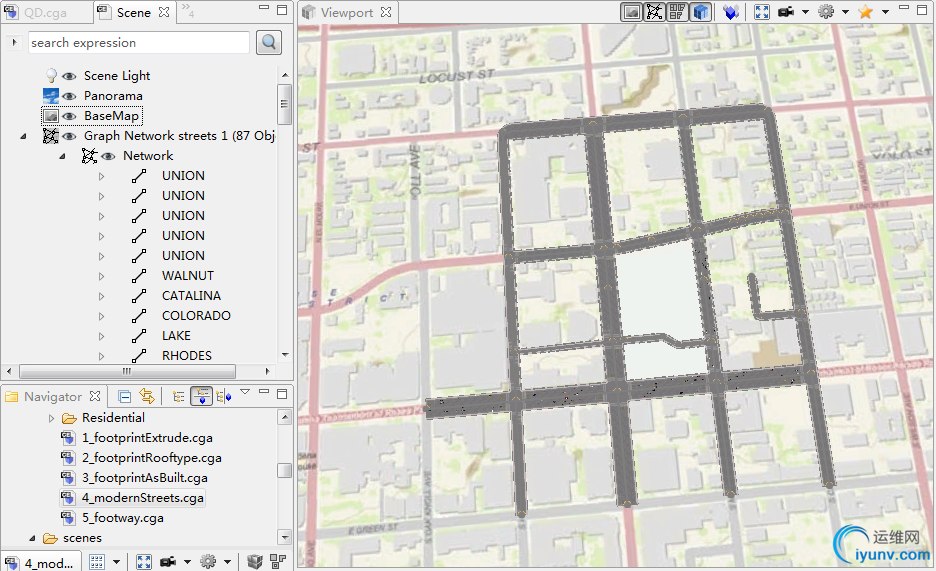Switch to the QD.cga tab

point(45,13)
